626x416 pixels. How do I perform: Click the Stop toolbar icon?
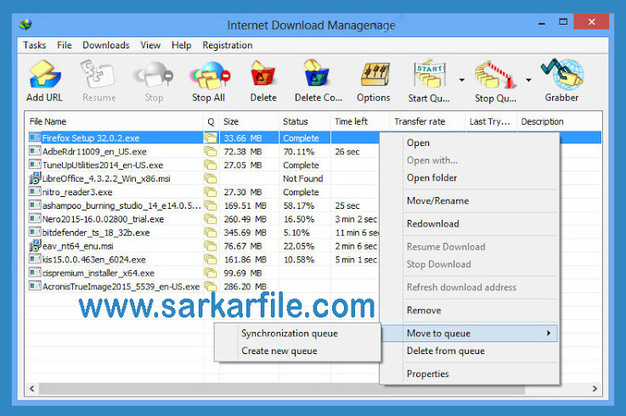153,74
